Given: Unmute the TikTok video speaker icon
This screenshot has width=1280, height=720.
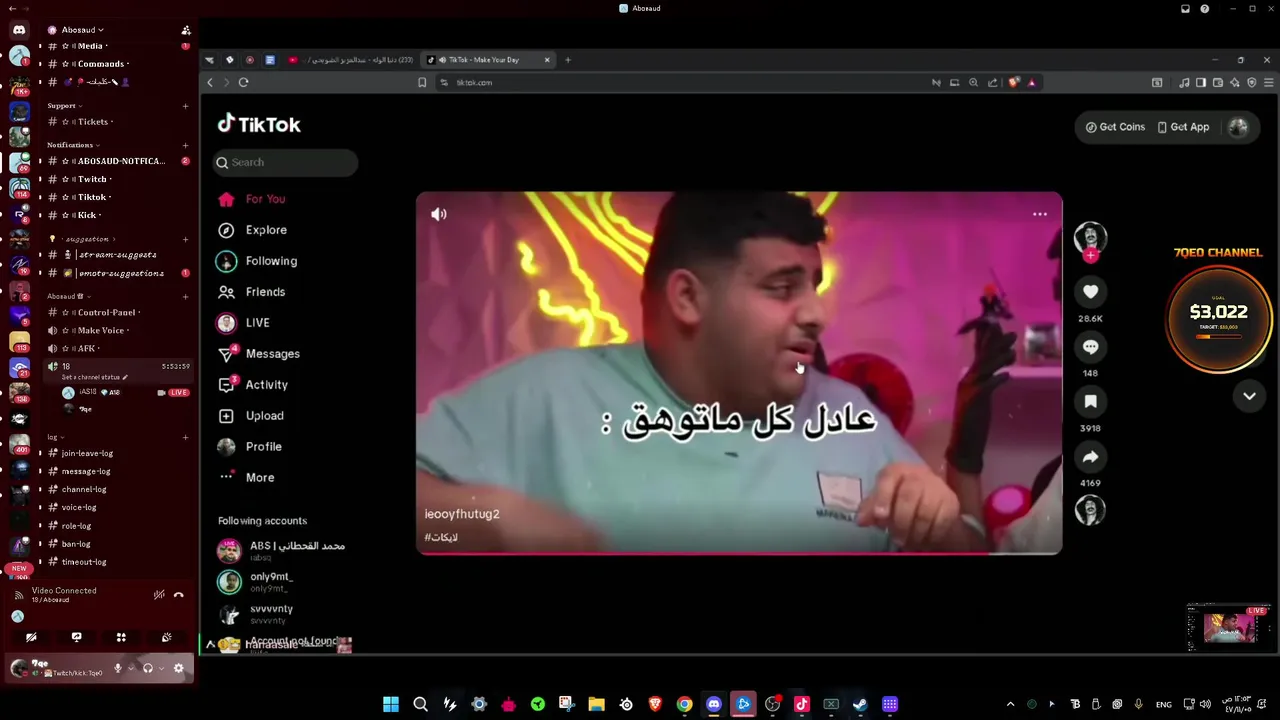Looking at the screenshot, I should click(x=439, y=214).
